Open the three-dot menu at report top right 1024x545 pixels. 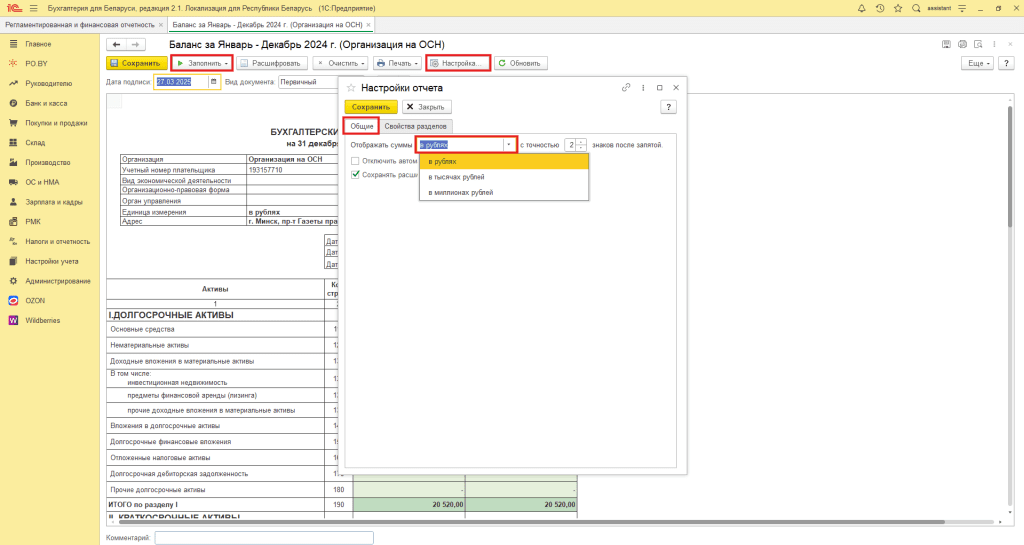(994, 44)
